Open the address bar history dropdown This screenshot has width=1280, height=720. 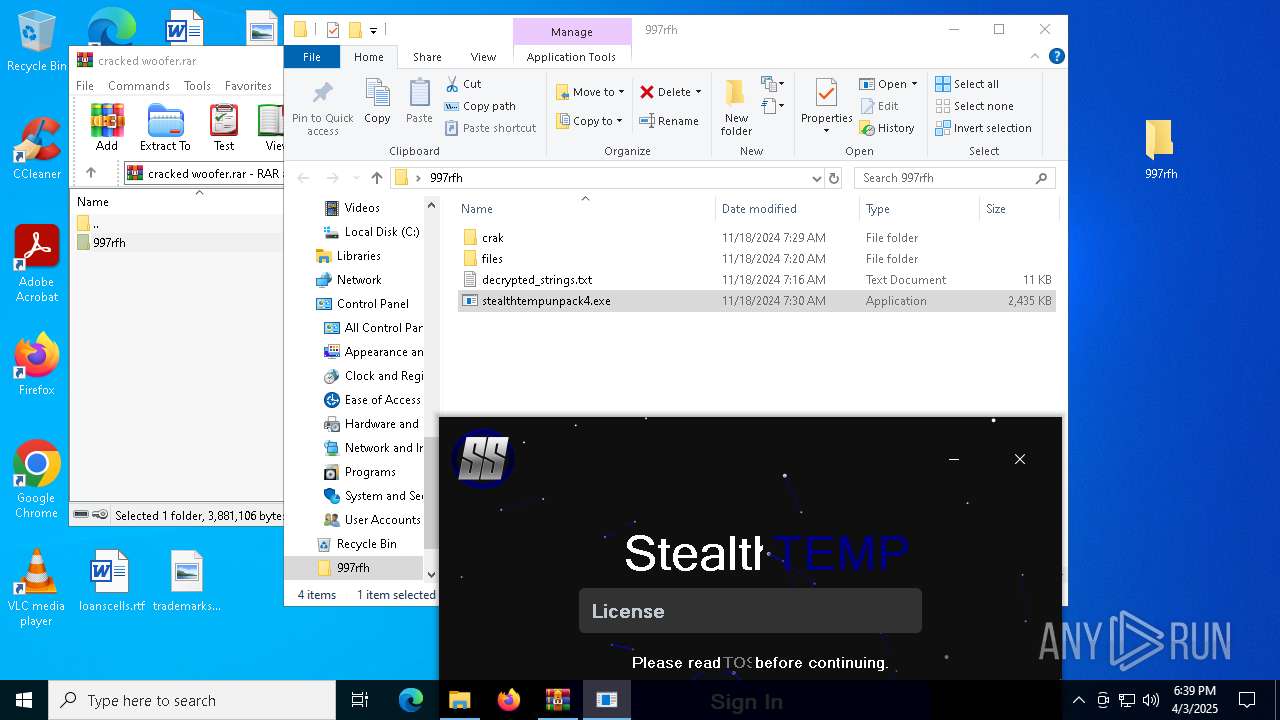point(817,178)
